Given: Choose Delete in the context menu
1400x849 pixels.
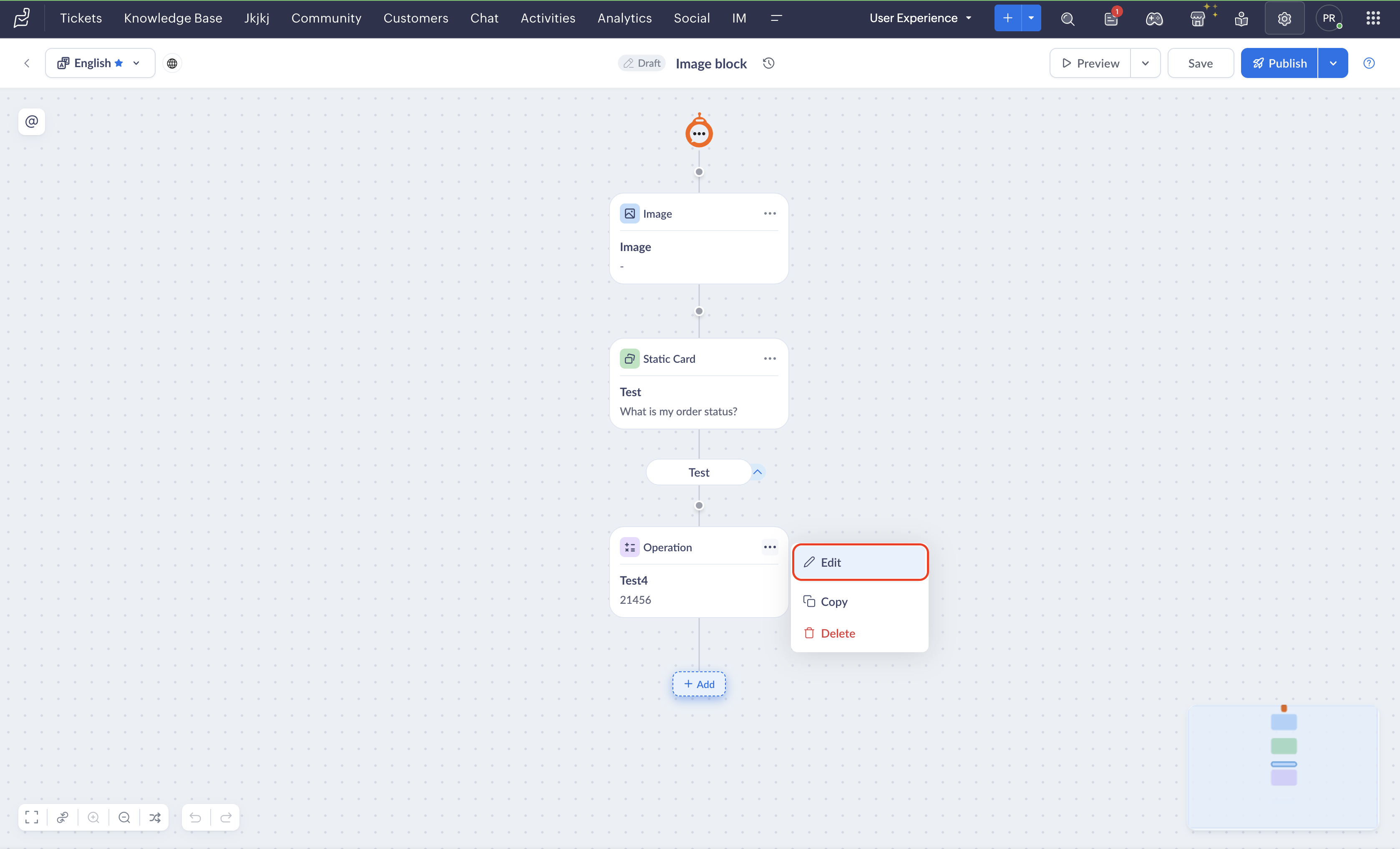Looking at the screenshot, I should [838, 633].
